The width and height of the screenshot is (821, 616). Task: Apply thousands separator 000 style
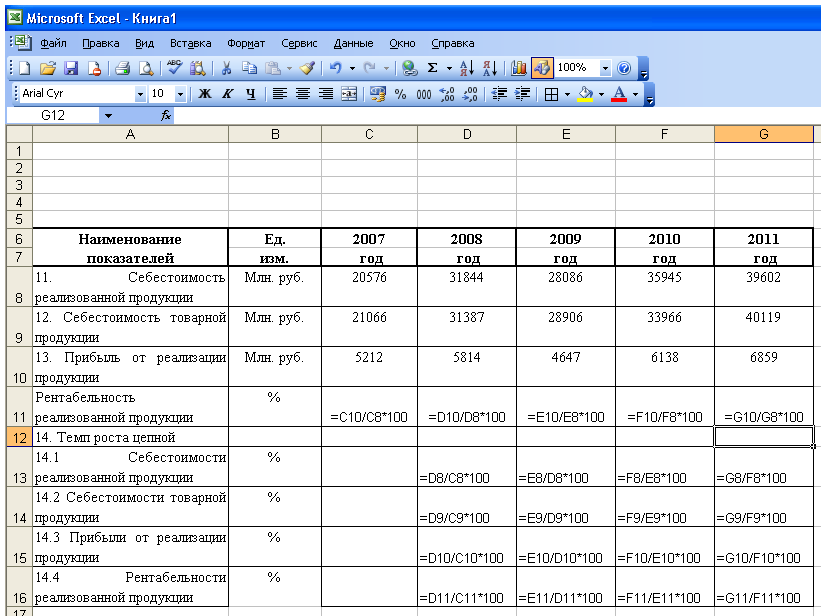pyautogui.click(x=424, y=94)
